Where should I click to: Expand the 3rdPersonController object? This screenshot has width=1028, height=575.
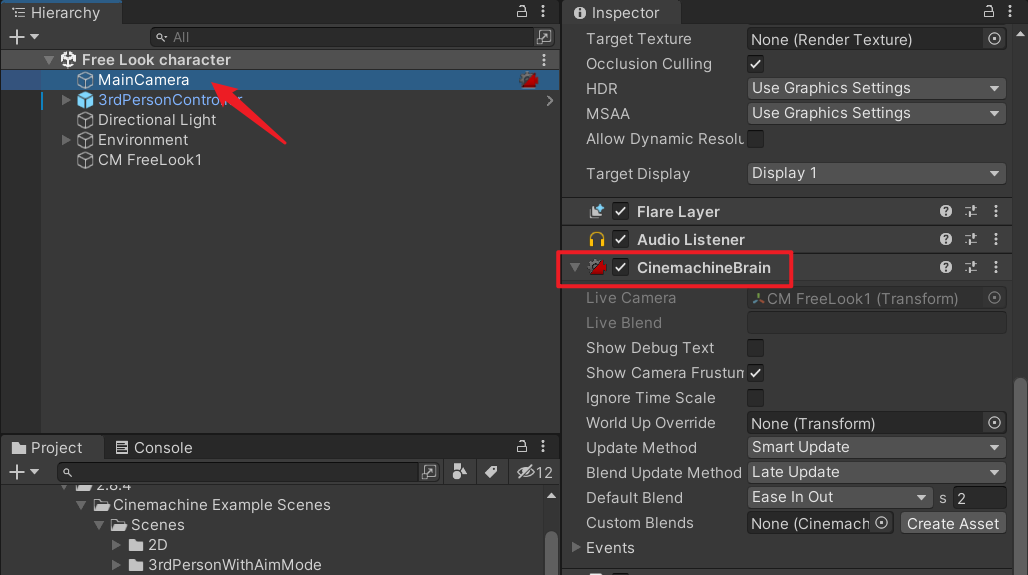66,100
